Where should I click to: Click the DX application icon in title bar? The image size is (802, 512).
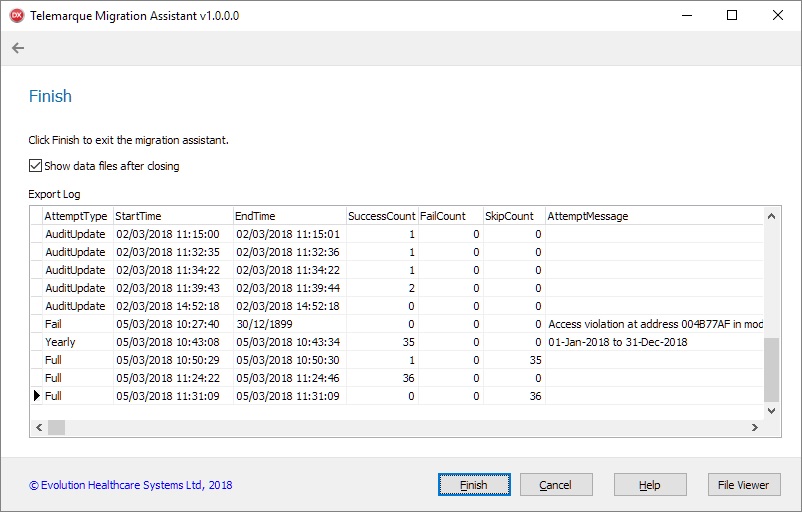click(16, 16)
